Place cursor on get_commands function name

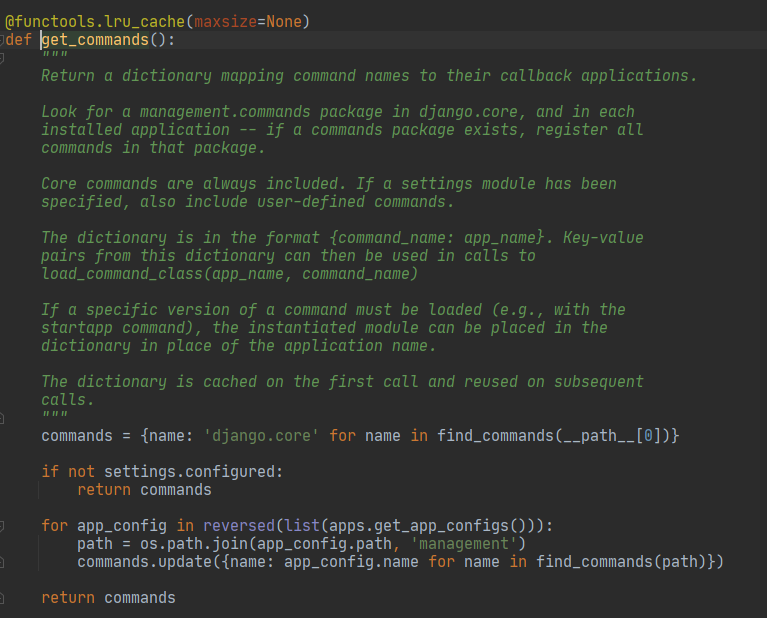(x=95, y=40)
